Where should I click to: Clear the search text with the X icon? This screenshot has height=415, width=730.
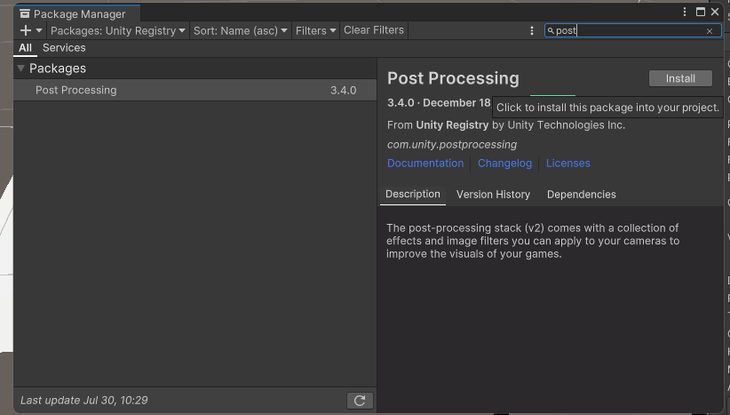coord(710,31)
